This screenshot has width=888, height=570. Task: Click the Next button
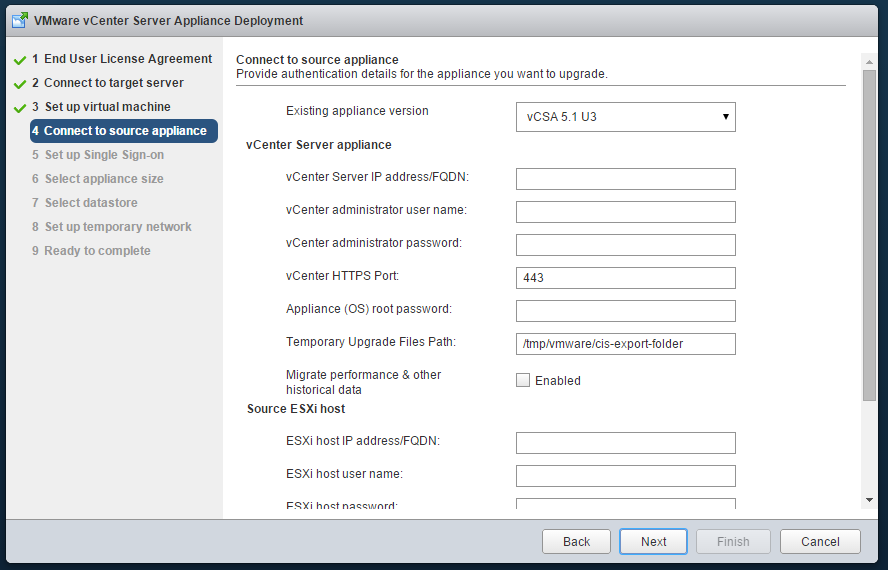click(654, 542)
